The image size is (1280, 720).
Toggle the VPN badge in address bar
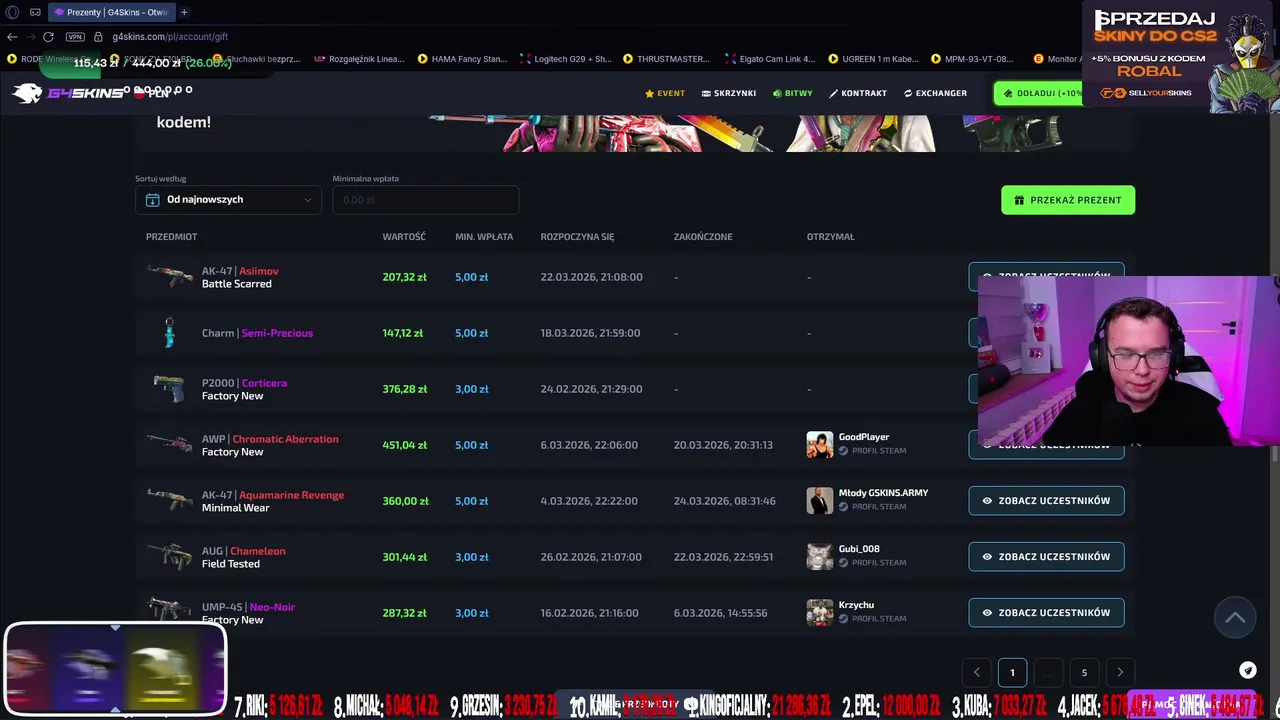[75, 36]
